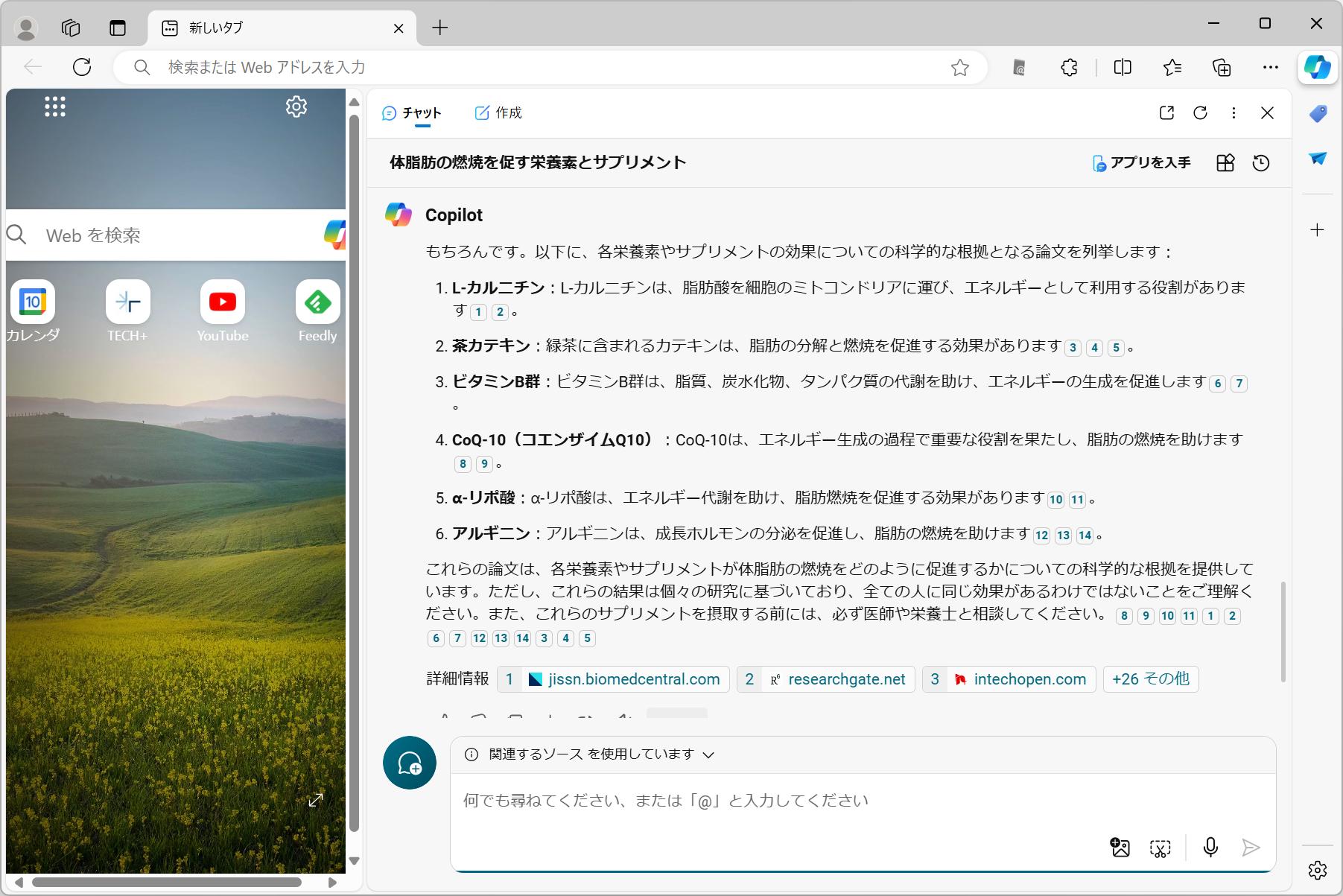The image size is (1343, 896).
Task: Add a sidebar app with plus icon
Action: point(1318,229)
